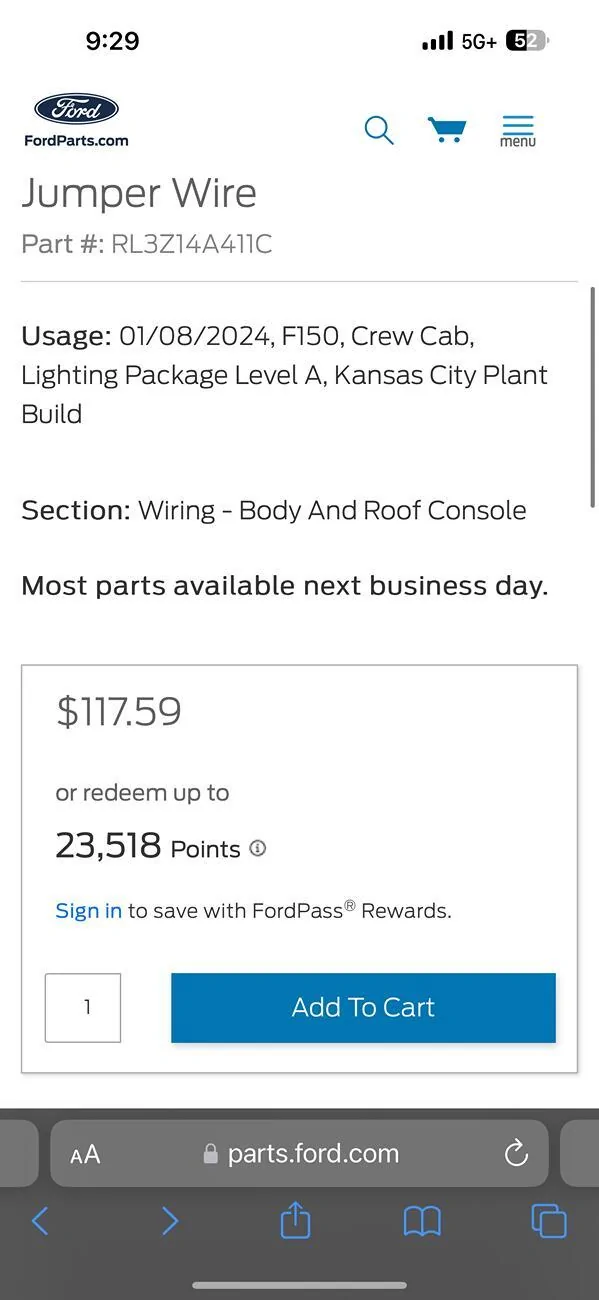599x1300 pixels.
Task: Open the AA text size options
Action: 85,1153
